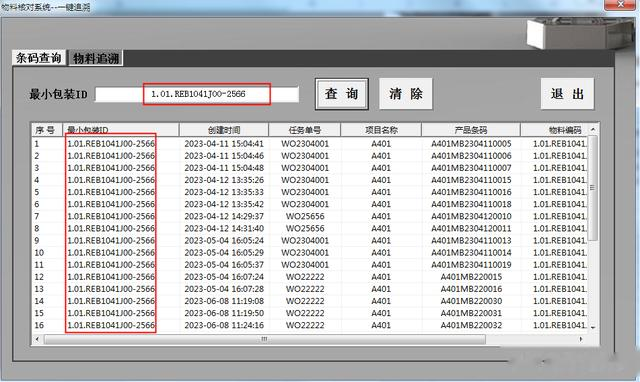Select cell 2023-04-12 13:35:33
640x382 pixels.
[x=224, y=192]
